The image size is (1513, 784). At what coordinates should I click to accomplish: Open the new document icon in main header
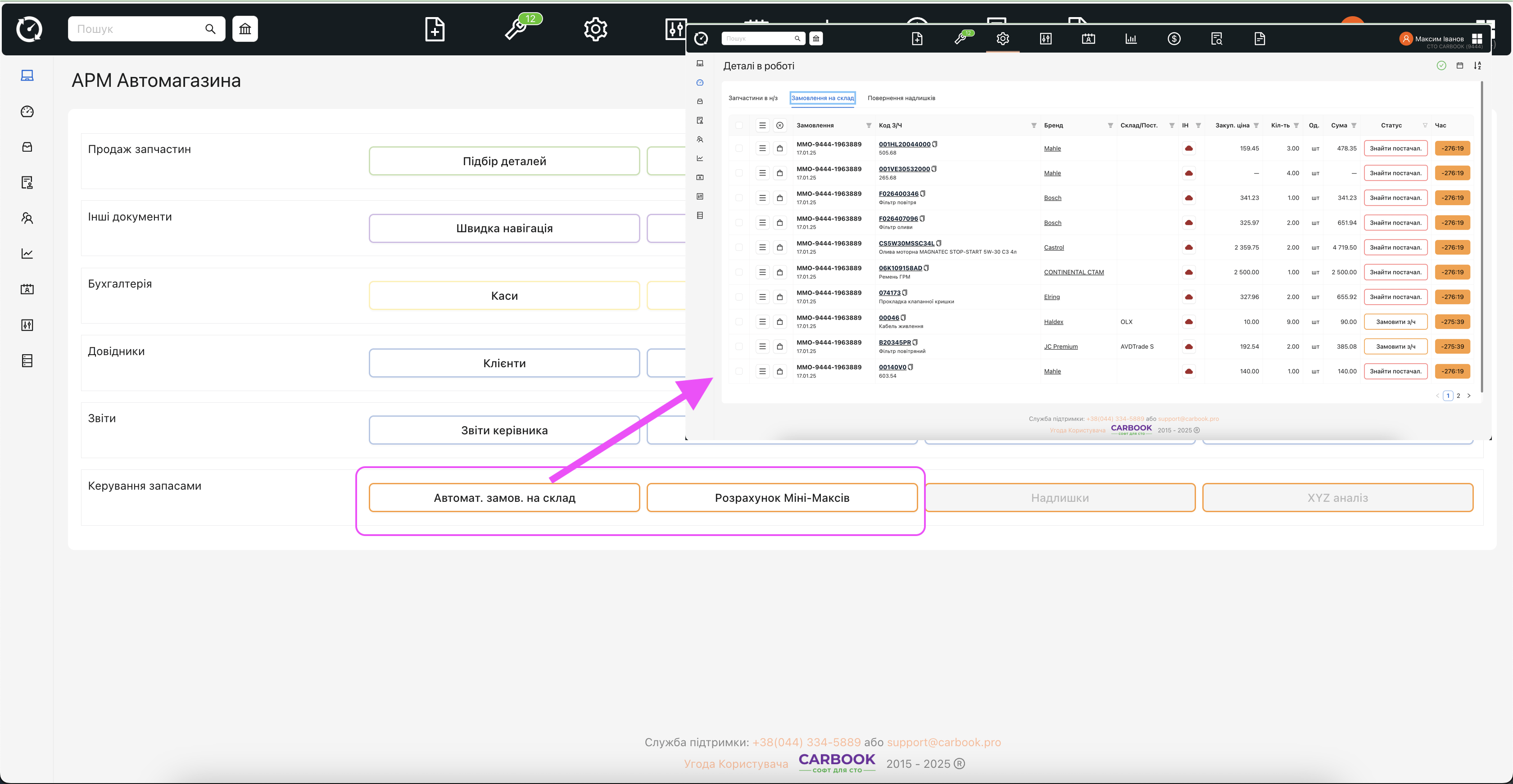point(435,29)
